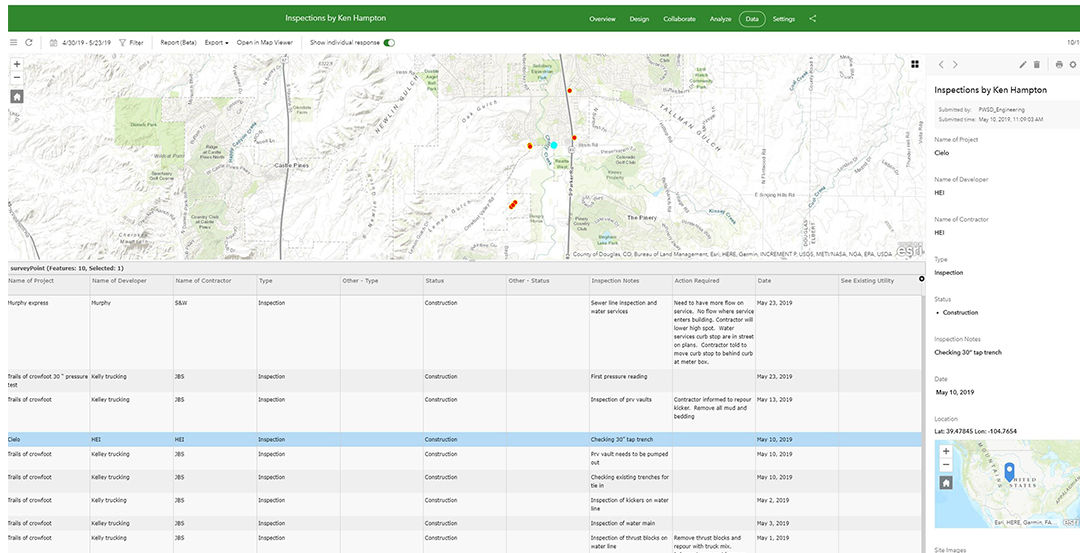
Task: Click the Action Required column header
Action: click(x=714, y=281)
